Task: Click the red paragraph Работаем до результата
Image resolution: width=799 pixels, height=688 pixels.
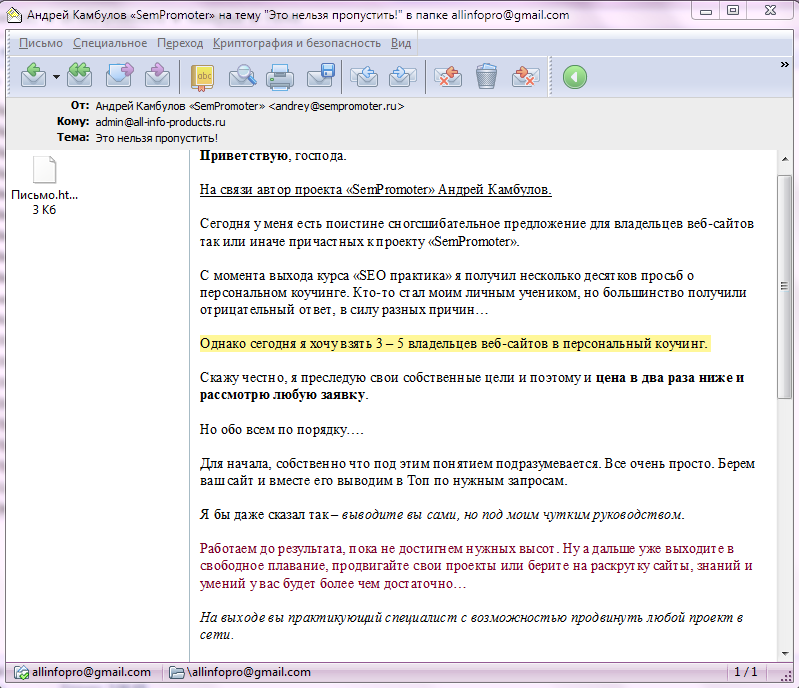Action: click(476, 566)
